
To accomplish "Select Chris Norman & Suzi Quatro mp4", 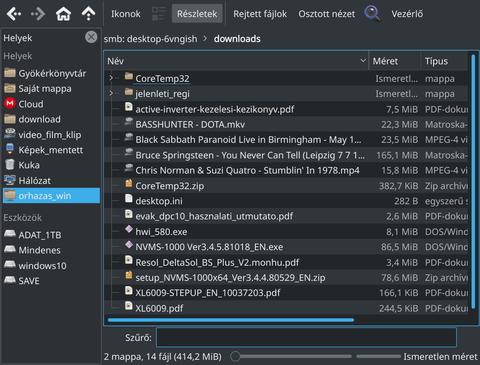I will coord(286,170).
